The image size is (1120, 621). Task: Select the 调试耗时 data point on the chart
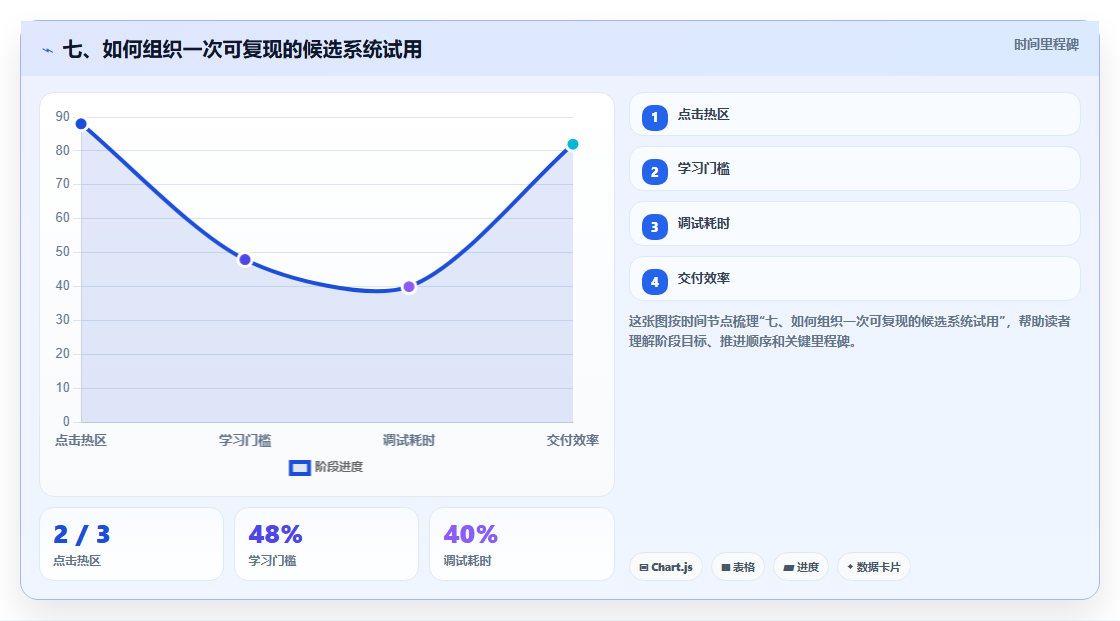[x=409, y=287]
